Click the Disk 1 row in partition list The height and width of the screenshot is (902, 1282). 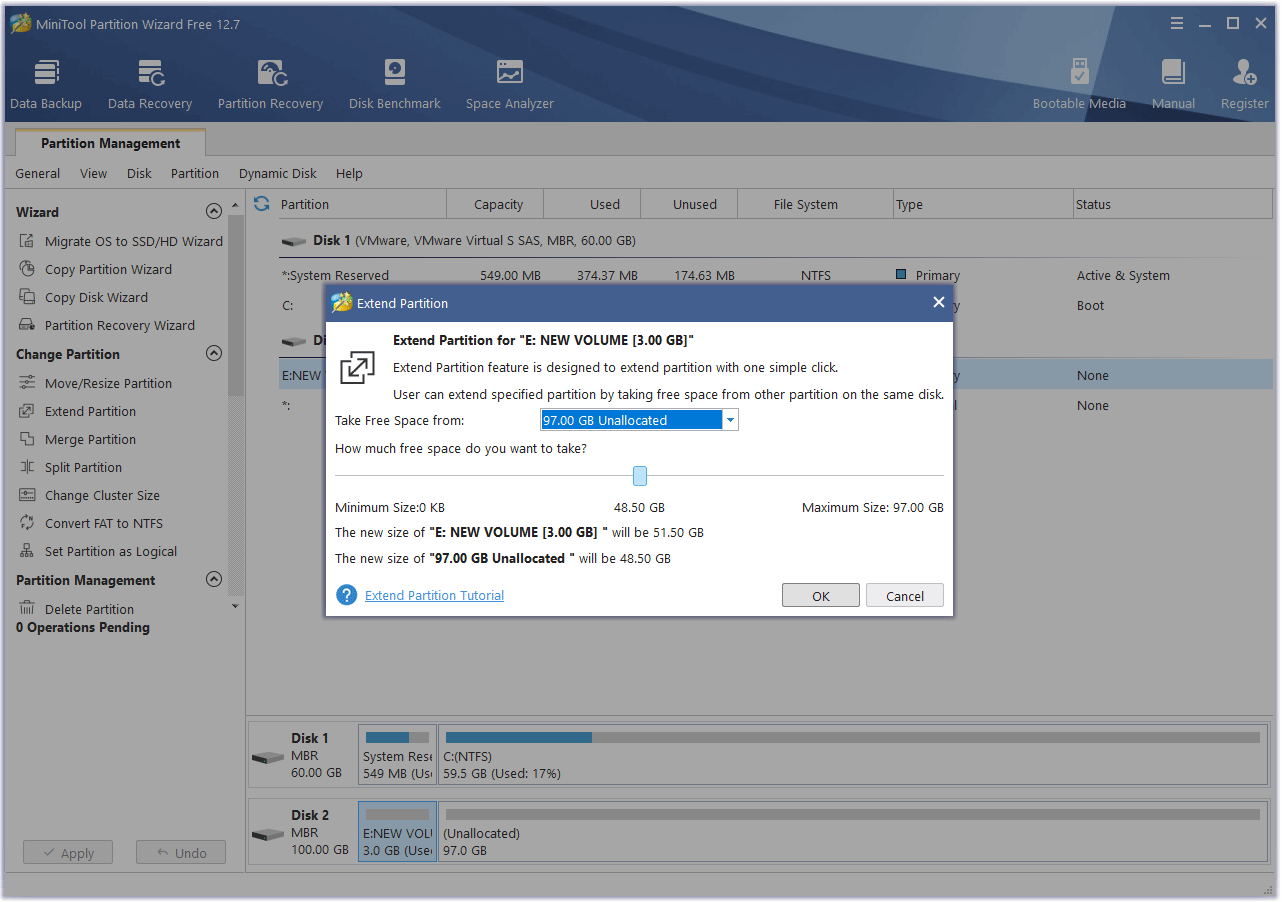(775, 240)
